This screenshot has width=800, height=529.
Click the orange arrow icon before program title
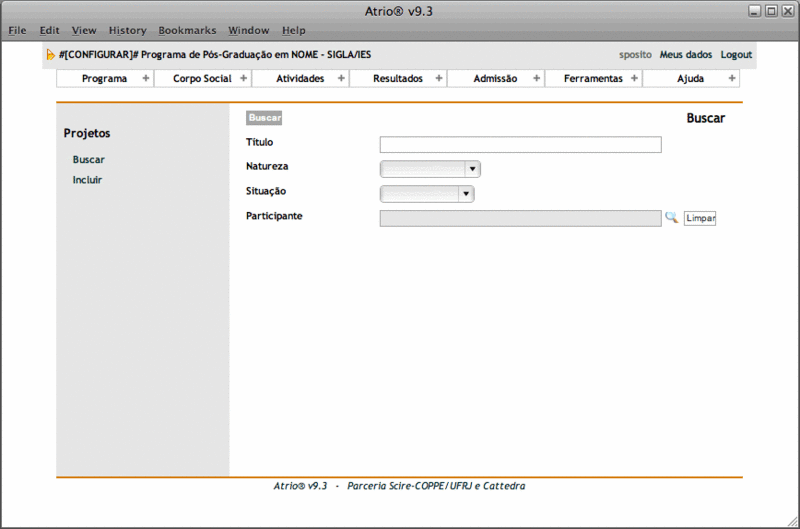(x=50, y=55)
